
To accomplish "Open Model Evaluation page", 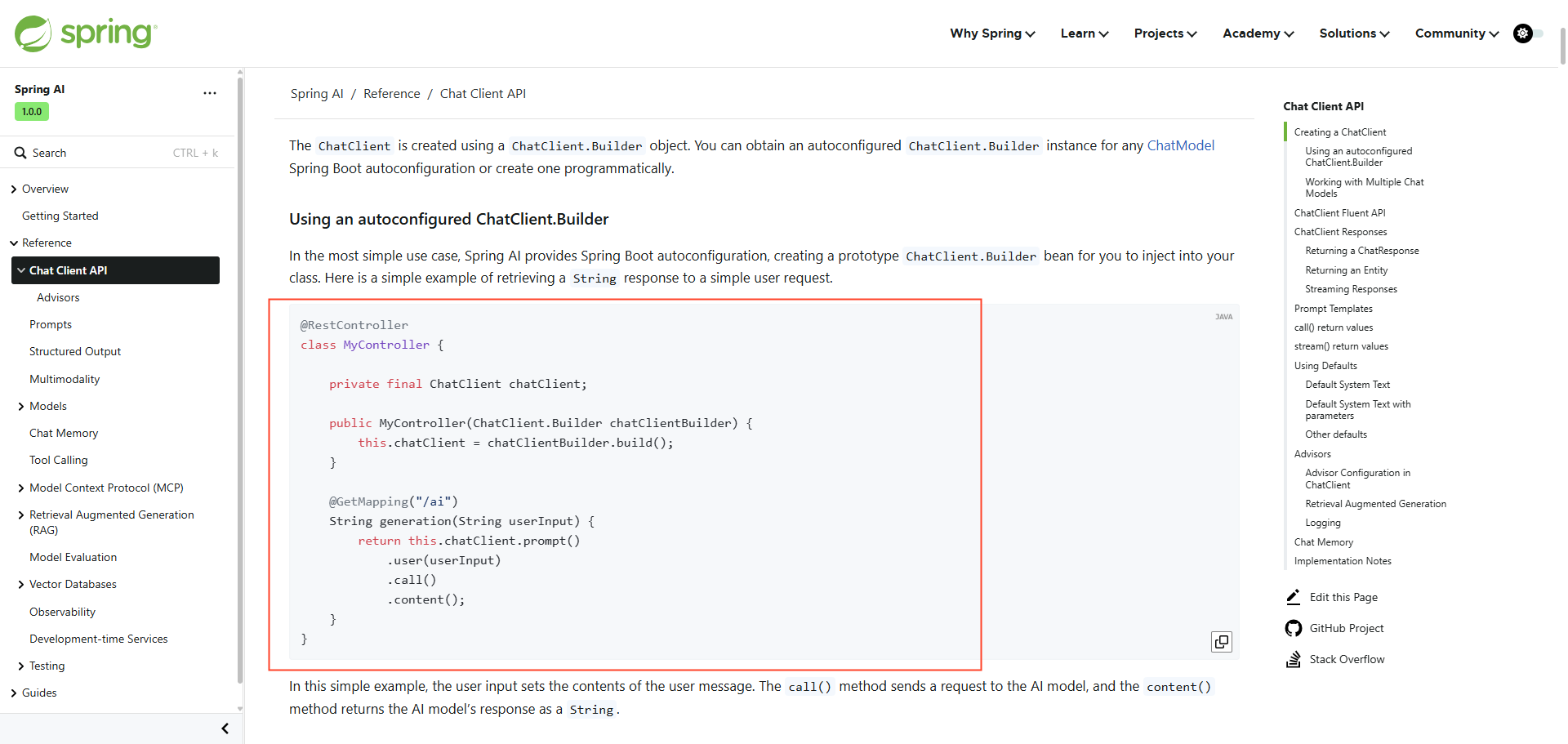I will click(73, 557).
